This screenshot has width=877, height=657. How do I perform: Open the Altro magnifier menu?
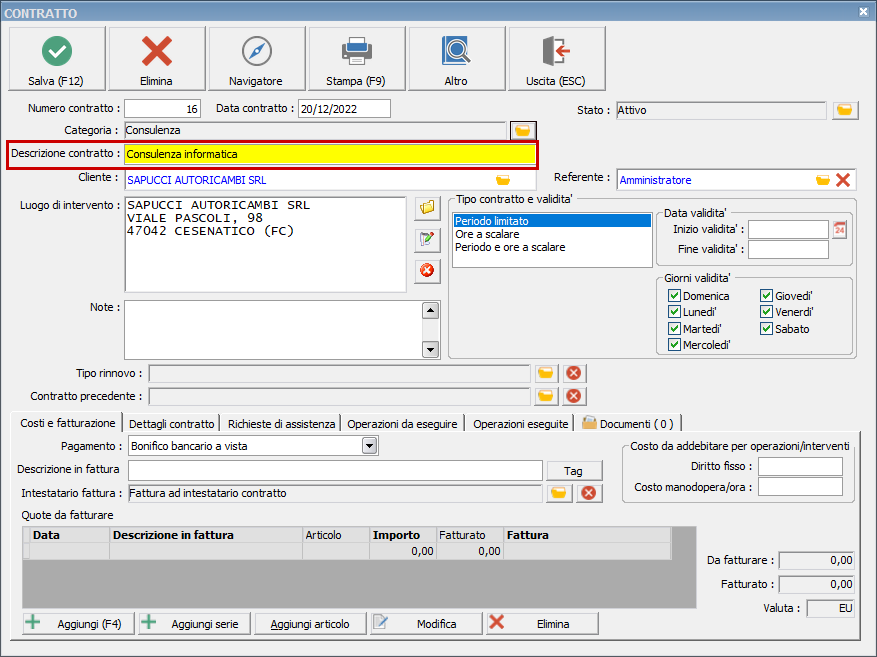coord(456,58)
